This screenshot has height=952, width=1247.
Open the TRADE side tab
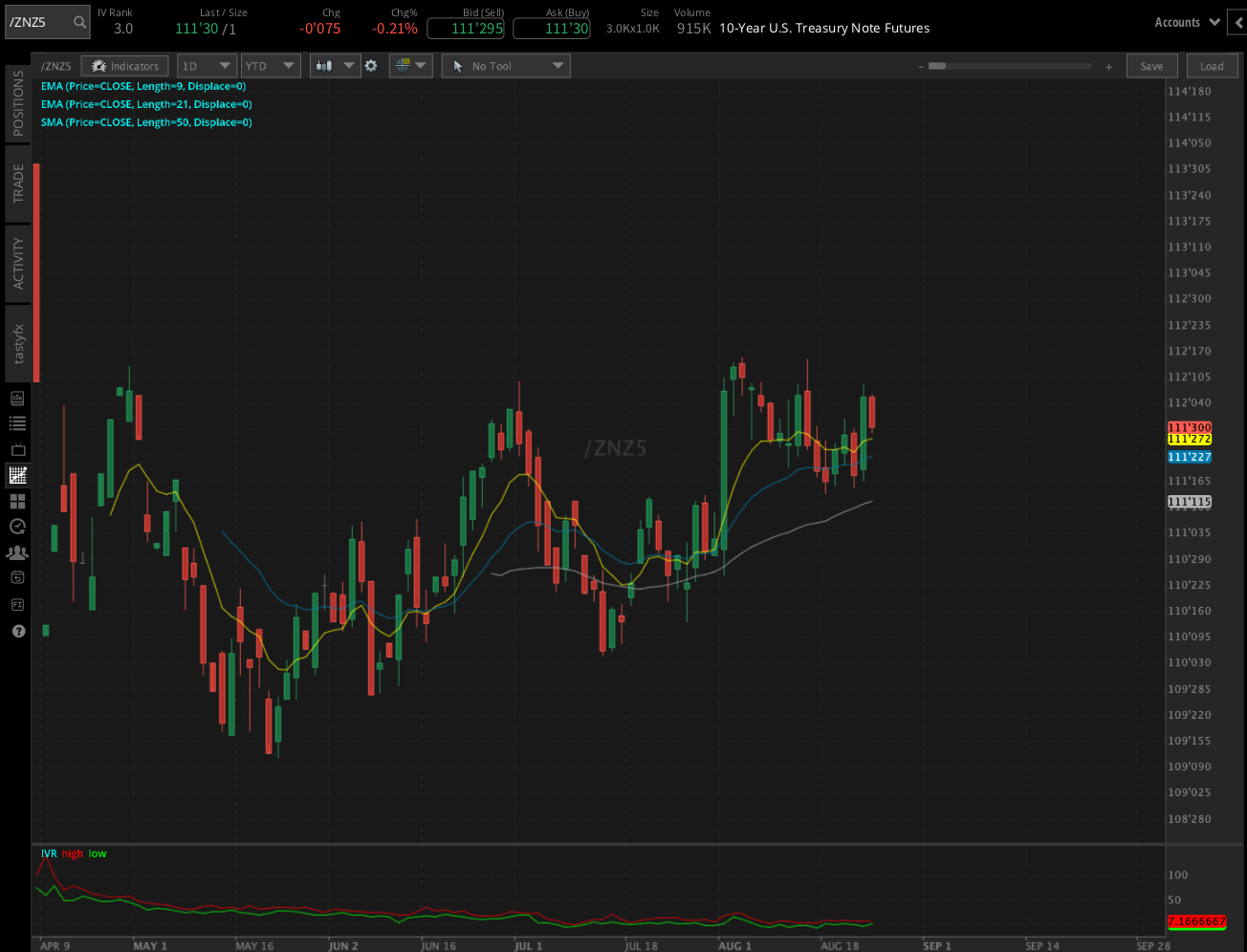click(x=17, y=183)
